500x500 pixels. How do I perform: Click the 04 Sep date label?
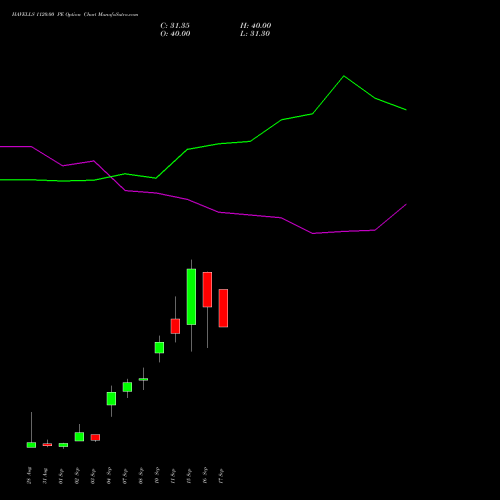109,475
